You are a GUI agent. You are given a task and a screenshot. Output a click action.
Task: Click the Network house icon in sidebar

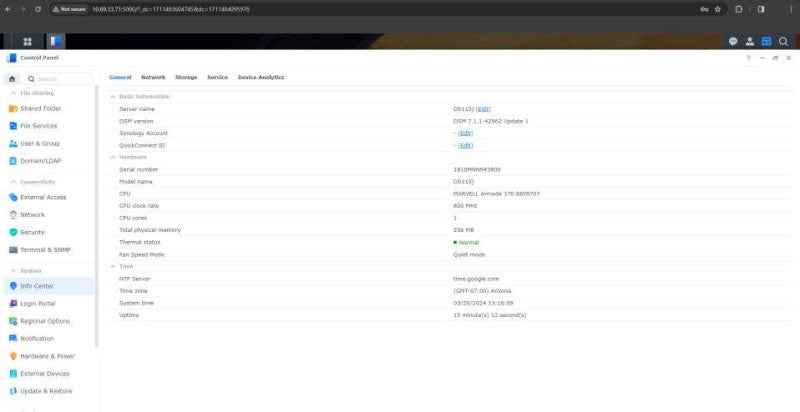point(13,215)
